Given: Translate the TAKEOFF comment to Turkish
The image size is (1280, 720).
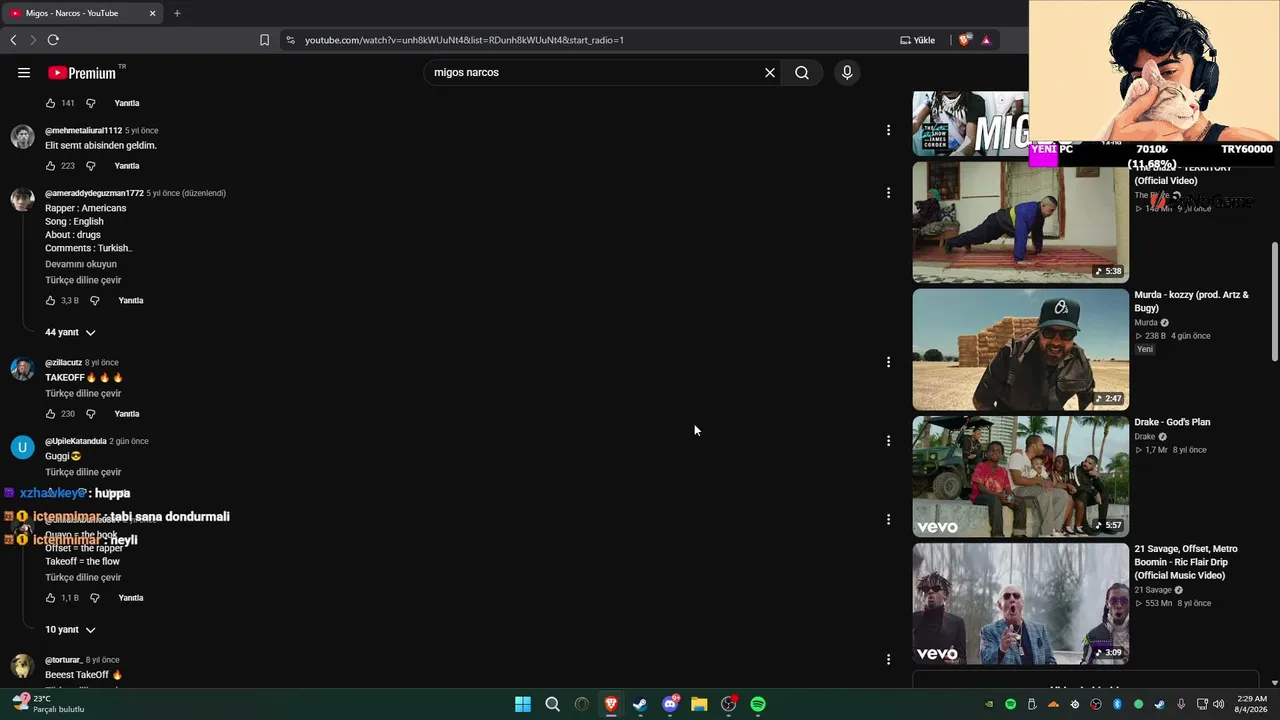Looking at the screenshot, I should 83,393.
